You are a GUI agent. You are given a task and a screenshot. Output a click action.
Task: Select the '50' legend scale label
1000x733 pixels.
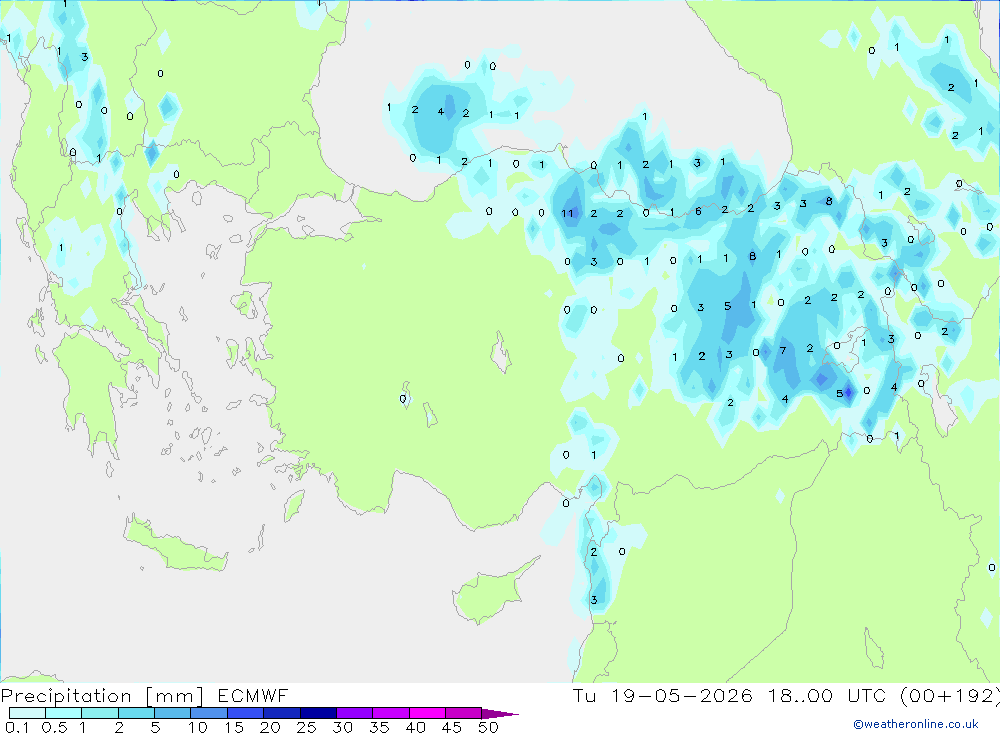488,727
